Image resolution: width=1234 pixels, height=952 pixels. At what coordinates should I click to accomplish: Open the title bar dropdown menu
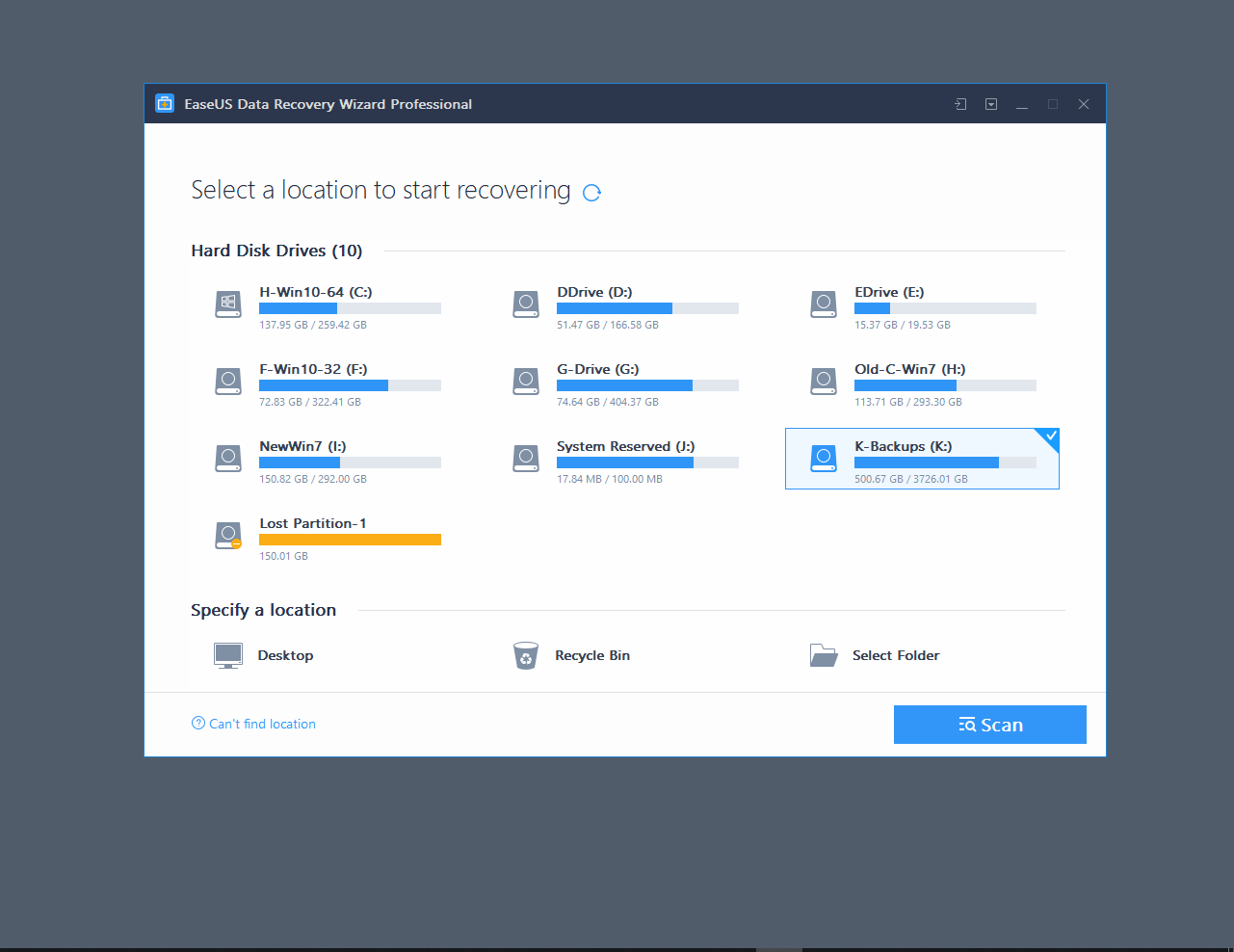click(990, 103)
